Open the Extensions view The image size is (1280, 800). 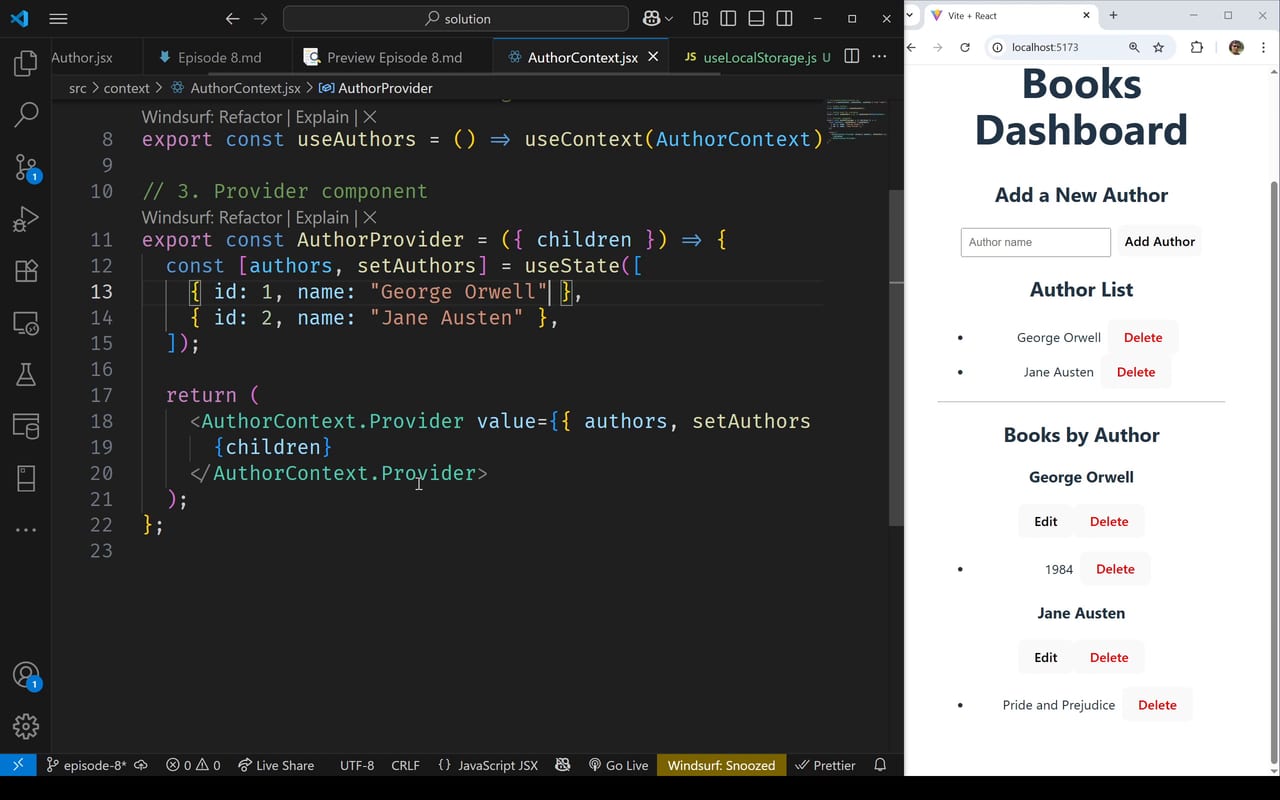tap(26, 270)
